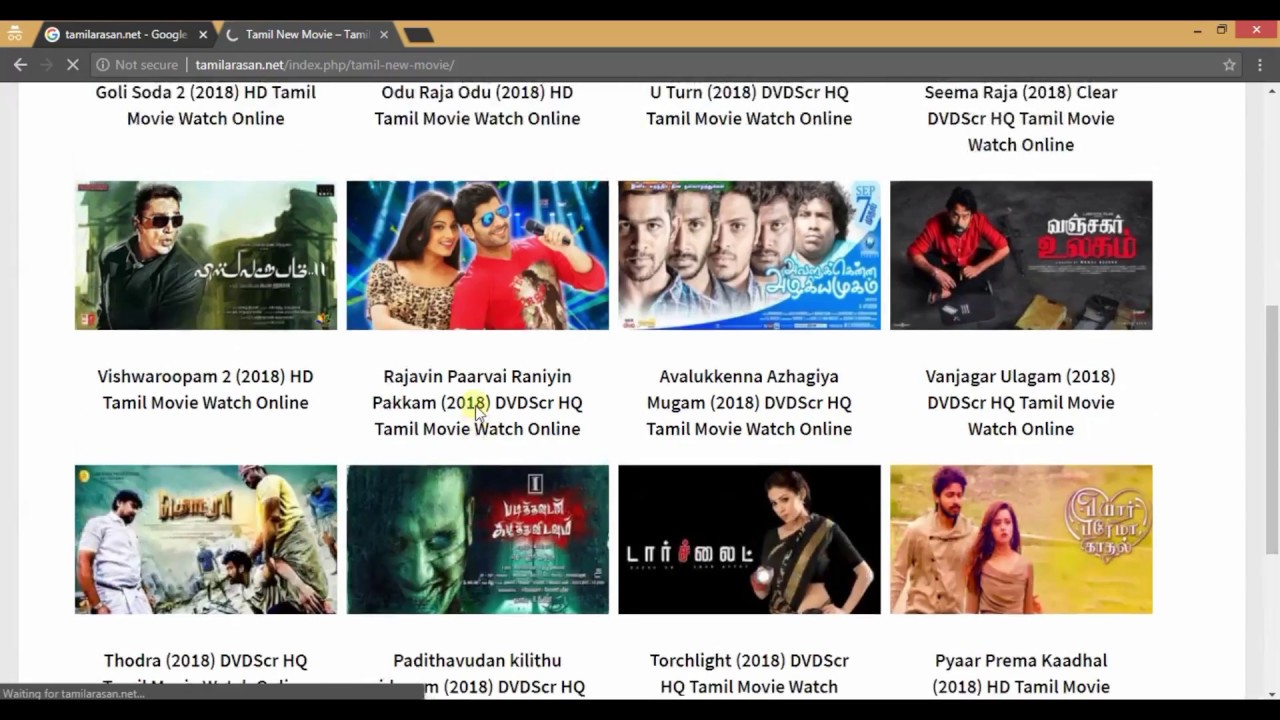Open a new browser tab
1280x720 pixels.
(x=418, y=35)
